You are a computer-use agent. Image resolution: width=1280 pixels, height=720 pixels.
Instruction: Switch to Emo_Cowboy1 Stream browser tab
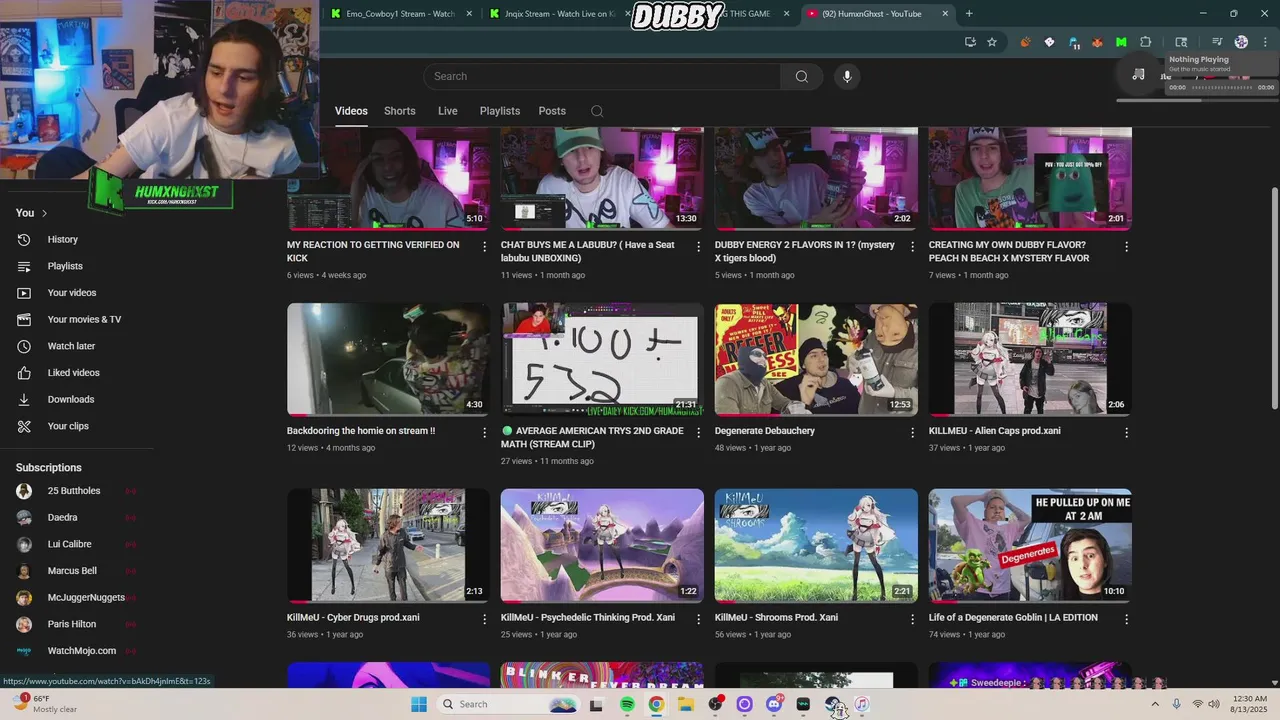[x=400, y=14]
